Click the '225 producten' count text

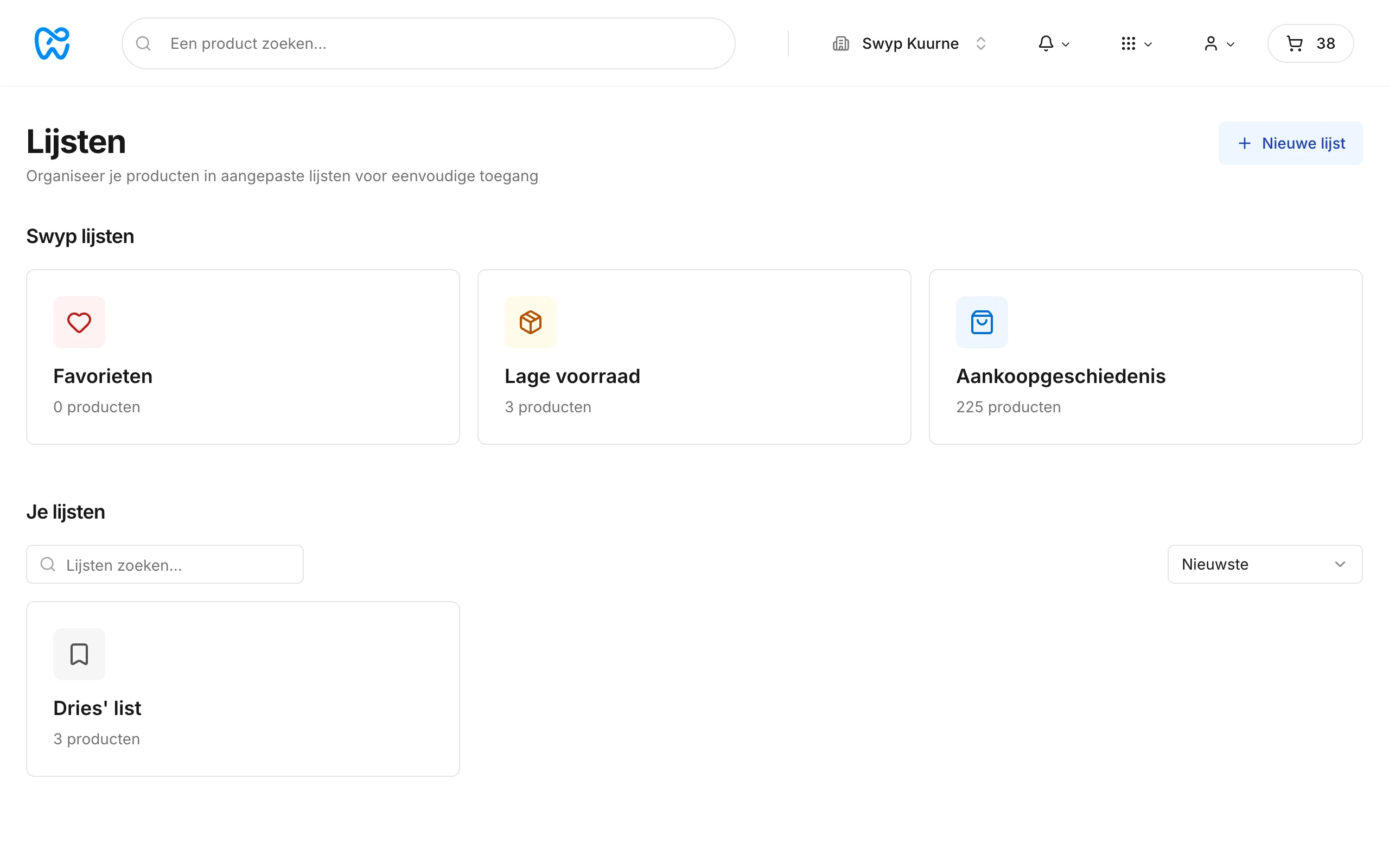(1009, 407)
